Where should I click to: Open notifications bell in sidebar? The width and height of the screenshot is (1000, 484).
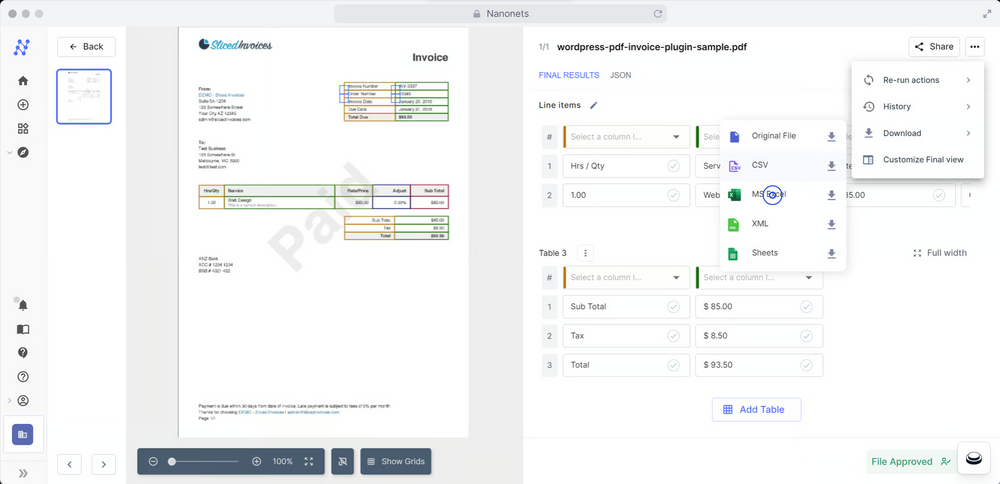[23, 304]
